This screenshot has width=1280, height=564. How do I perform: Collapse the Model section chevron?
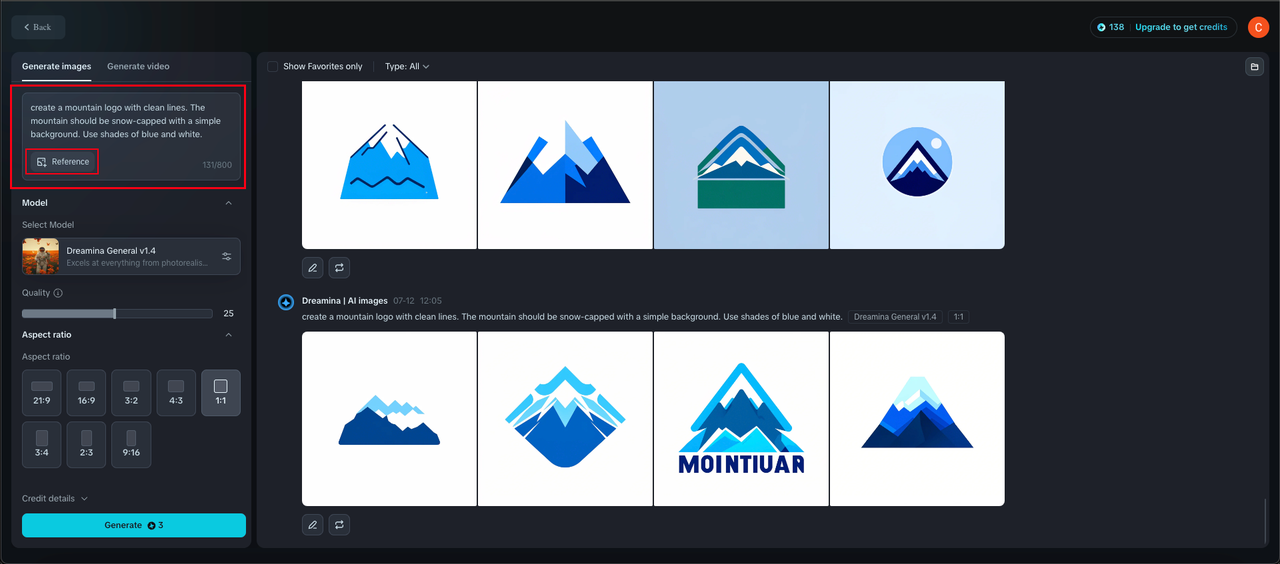tap(228, 203)
